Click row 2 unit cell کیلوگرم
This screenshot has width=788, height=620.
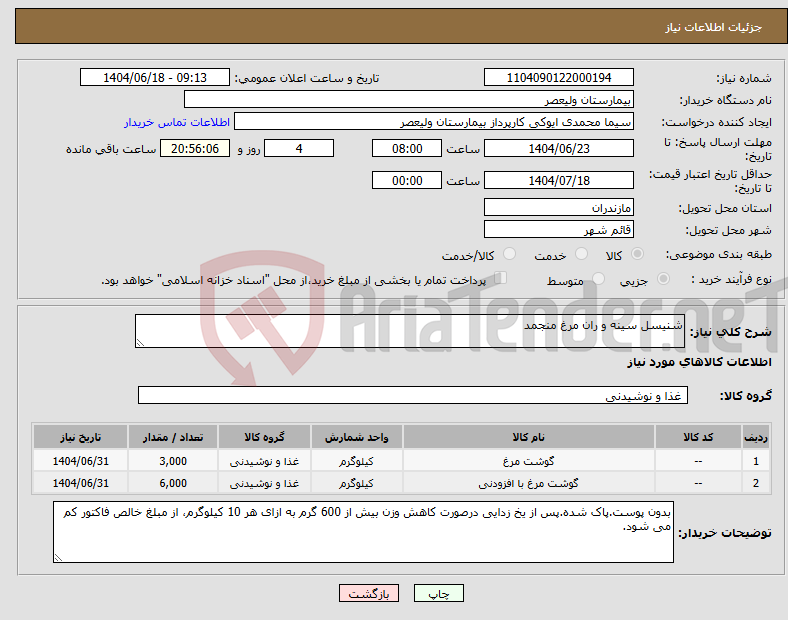pos(356,483)
